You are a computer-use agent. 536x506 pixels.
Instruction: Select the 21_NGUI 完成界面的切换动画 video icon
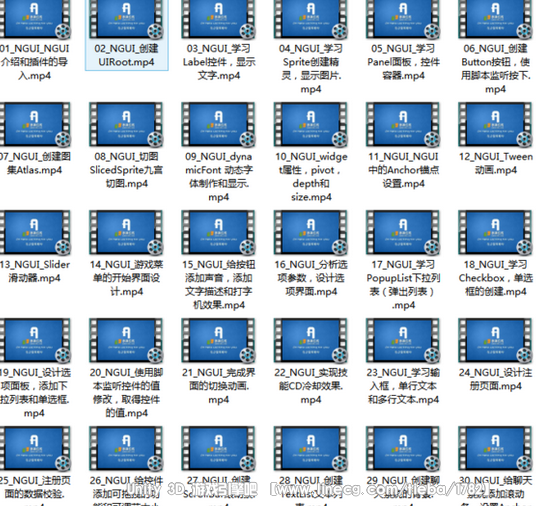(219, 341)
